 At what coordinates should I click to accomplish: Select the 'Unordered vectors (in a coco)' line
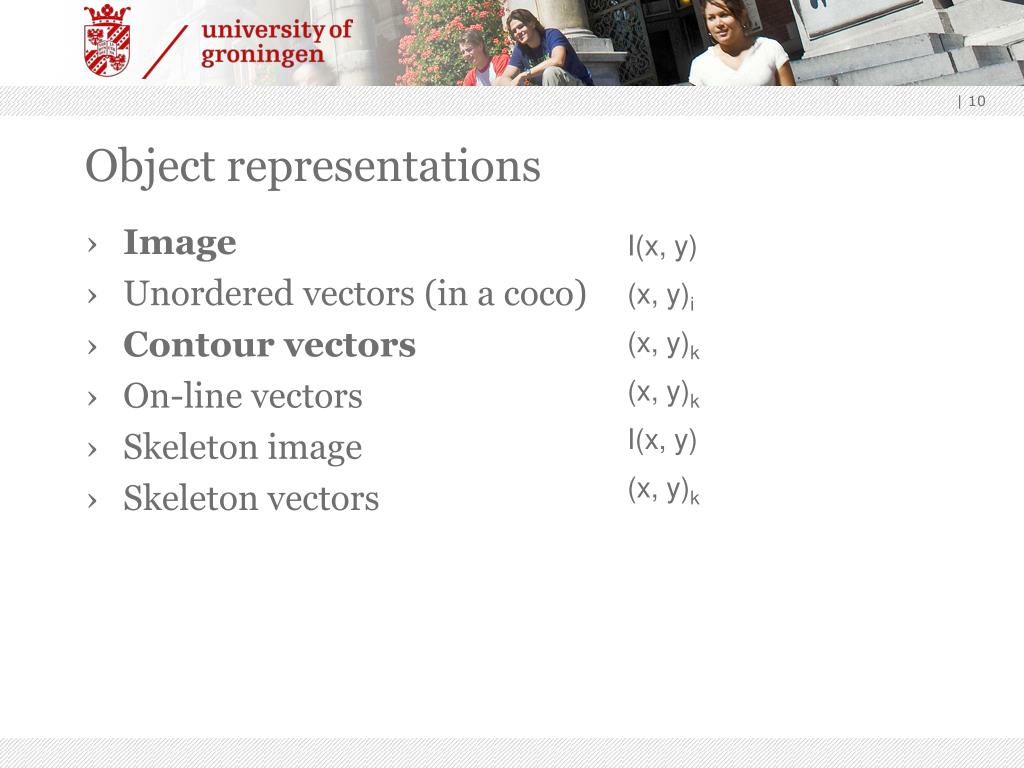click(x=355, y=294)
